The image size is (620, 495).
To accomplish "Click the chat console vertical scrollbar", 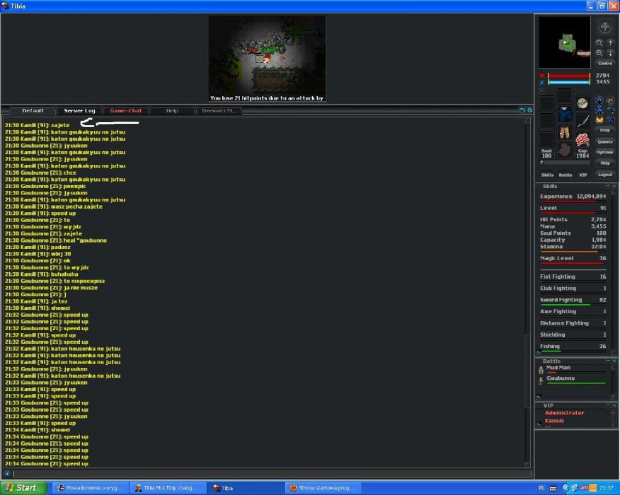I will (527, 292).
